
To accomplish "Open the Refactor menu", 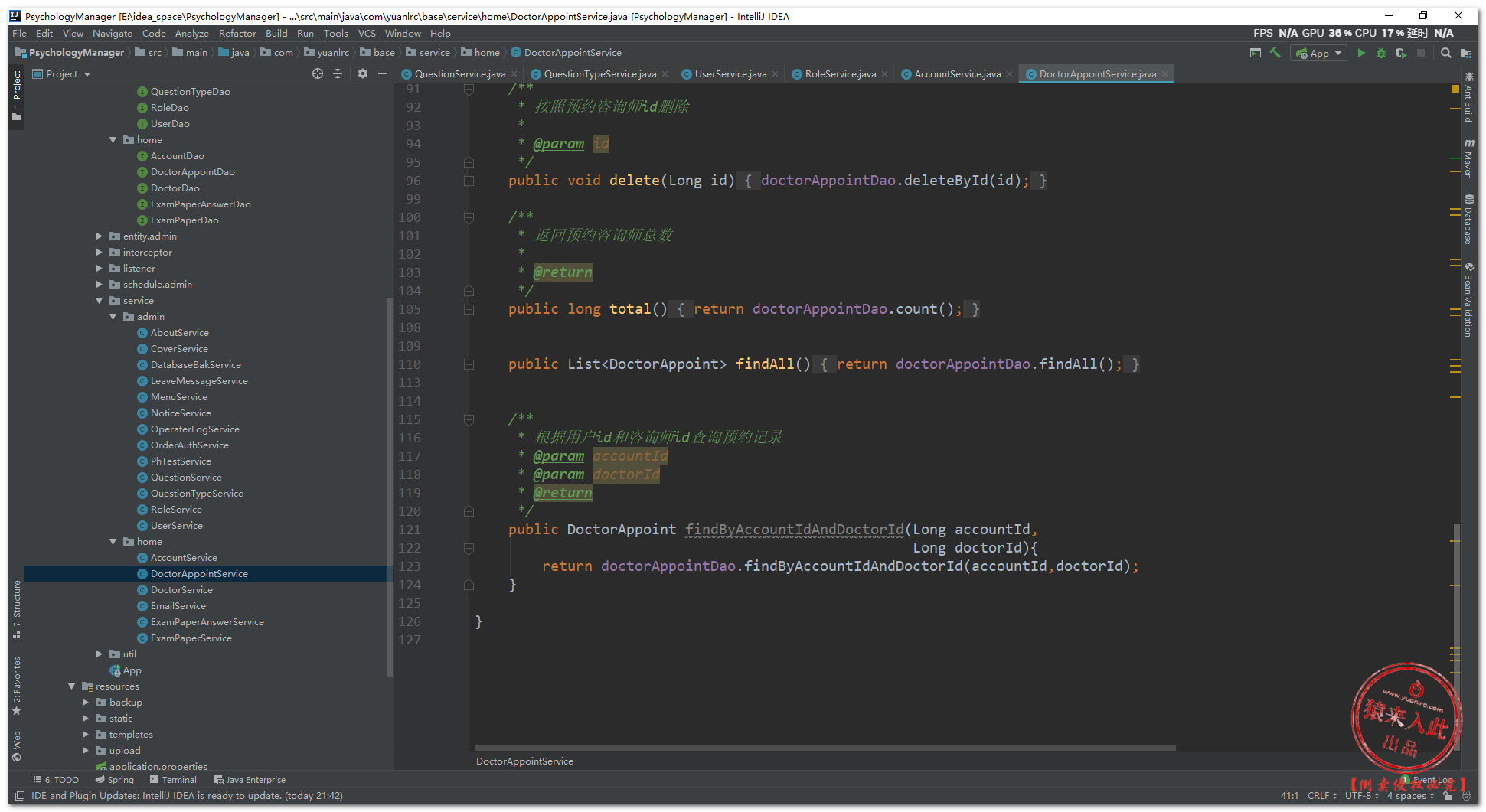I will click(x=237, y=34).
